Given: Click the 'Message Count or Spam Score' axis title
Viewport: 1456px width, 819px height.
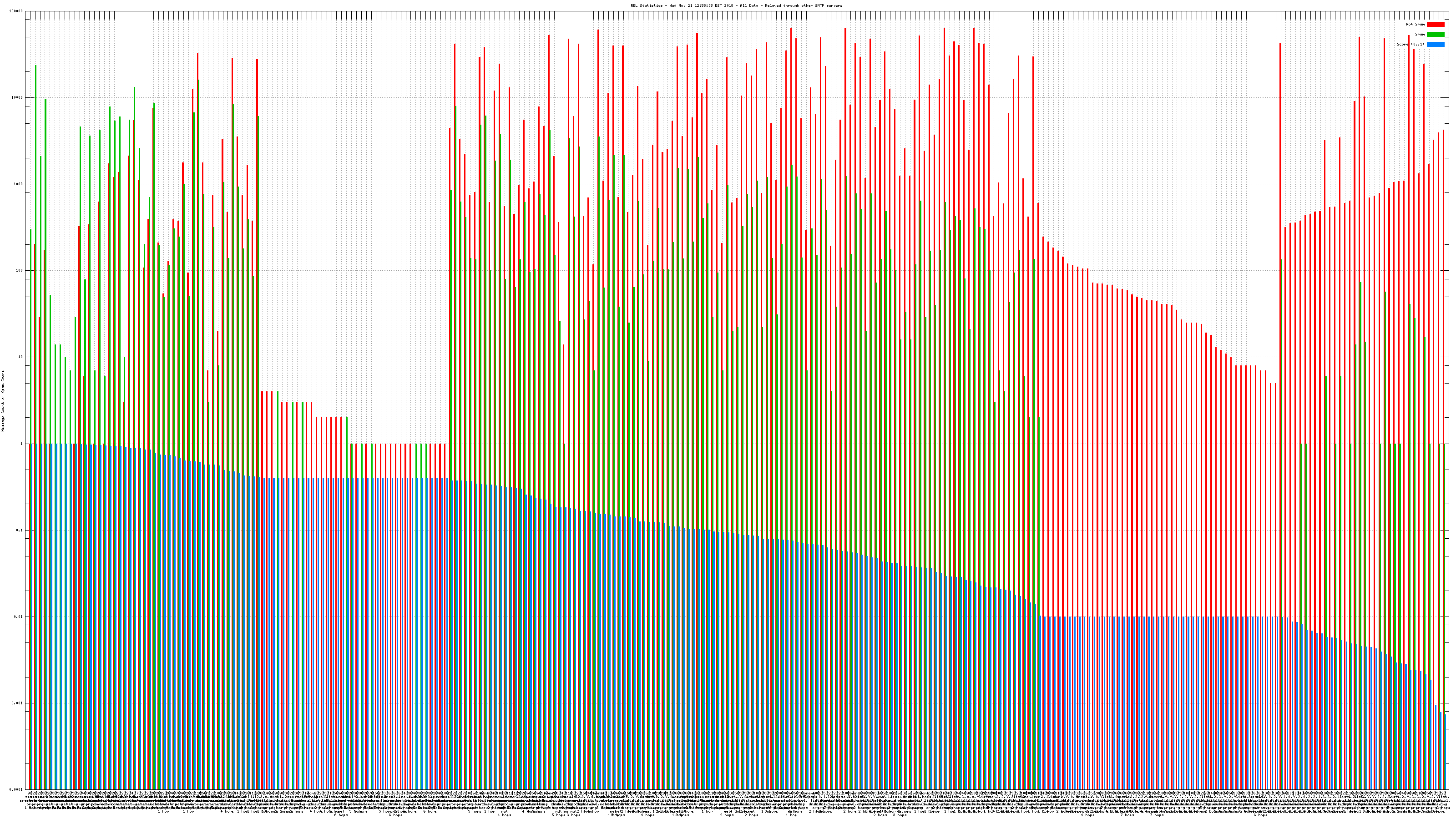Looking at the screenshot, I should [3, 401].
